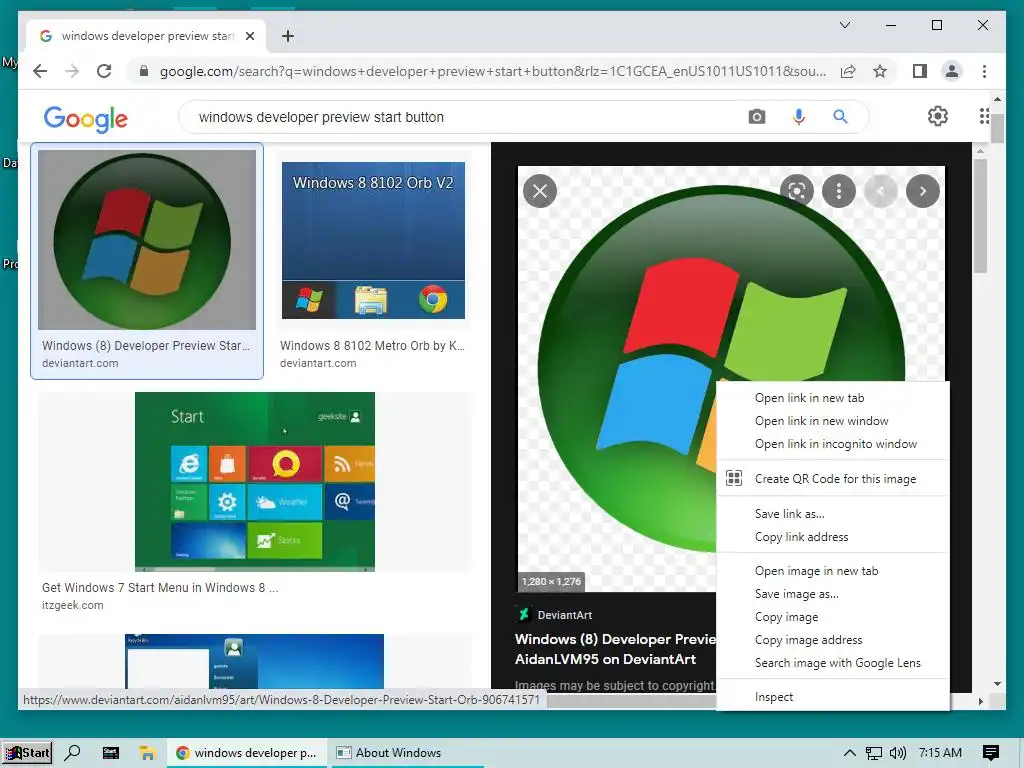Close the image preview panel

point(539,191)
